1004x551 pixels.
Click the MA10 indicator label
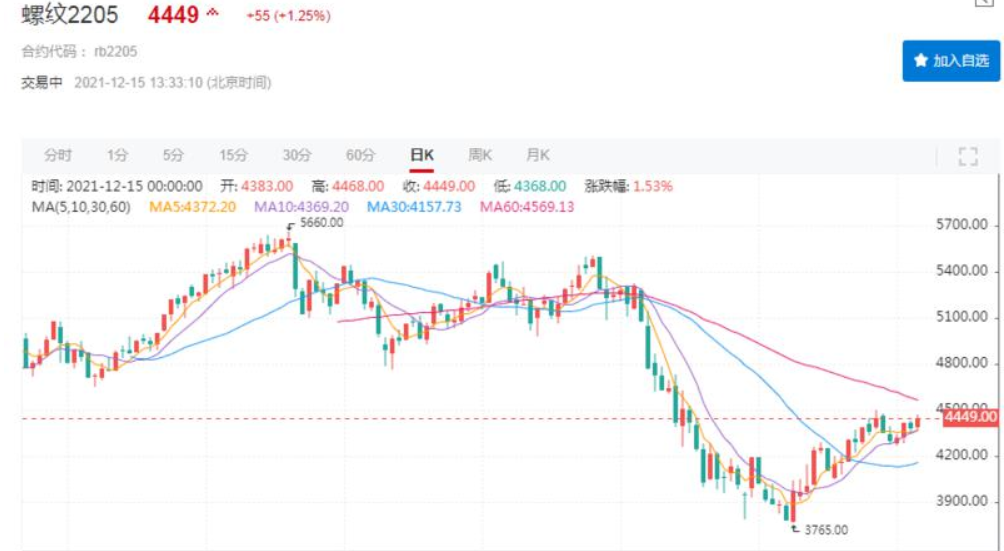point(301,206)
